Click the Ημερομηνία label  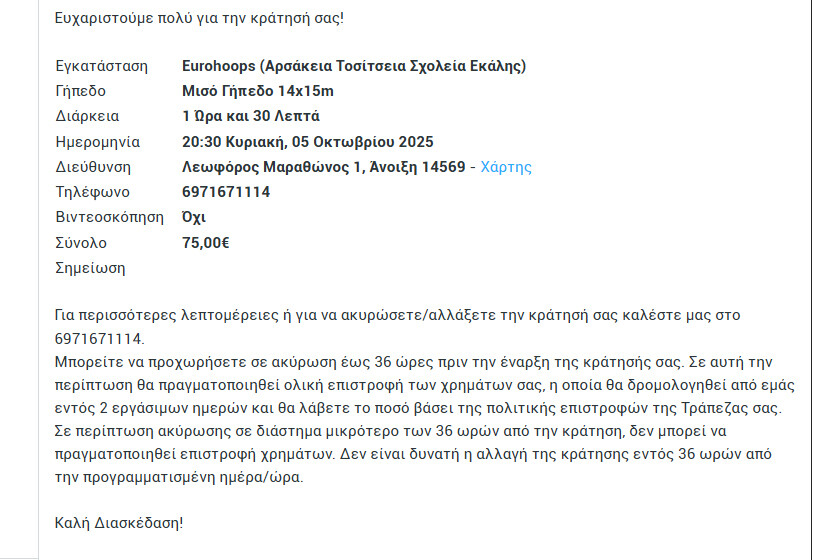click(98, 142)
